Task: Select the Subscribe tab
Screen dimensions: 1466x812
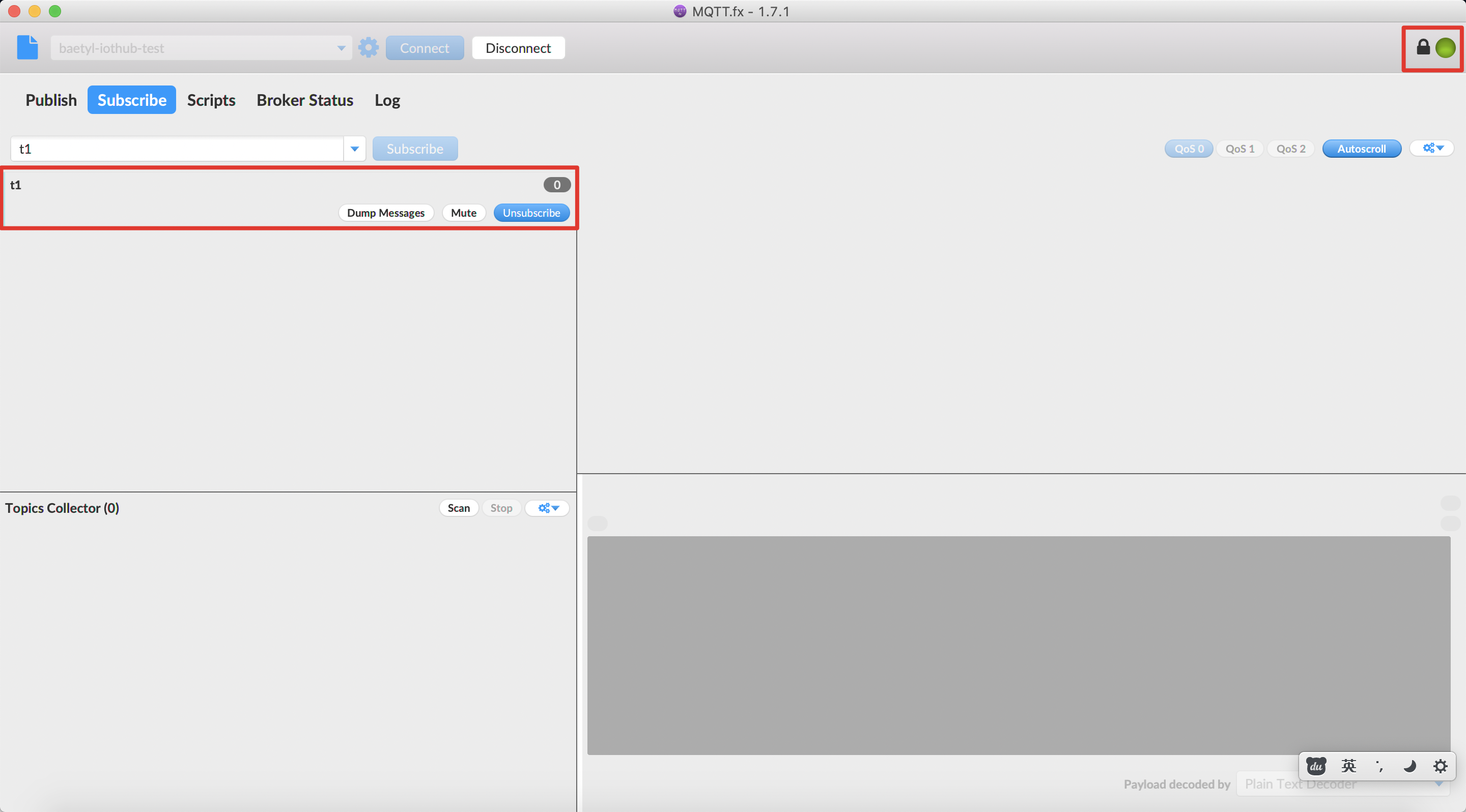Action: pyautogui.click(x=131, y=100)
